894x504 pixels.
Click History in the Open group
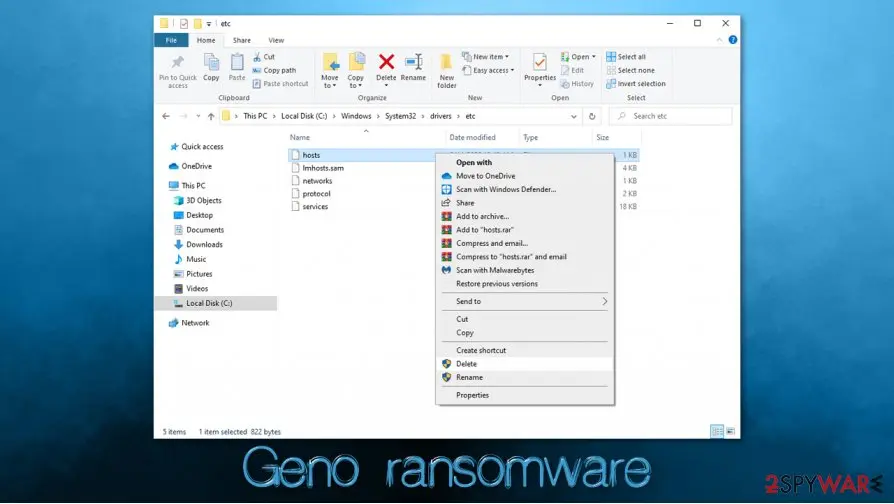click(x=577, y=84)
